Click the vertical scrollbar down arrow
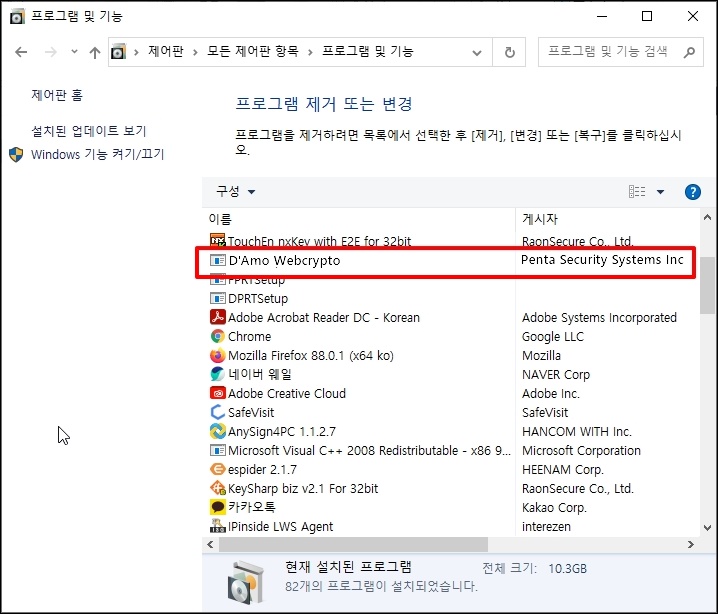The width and height of the screenshot is (718, 614). click(x=707, y=528)
